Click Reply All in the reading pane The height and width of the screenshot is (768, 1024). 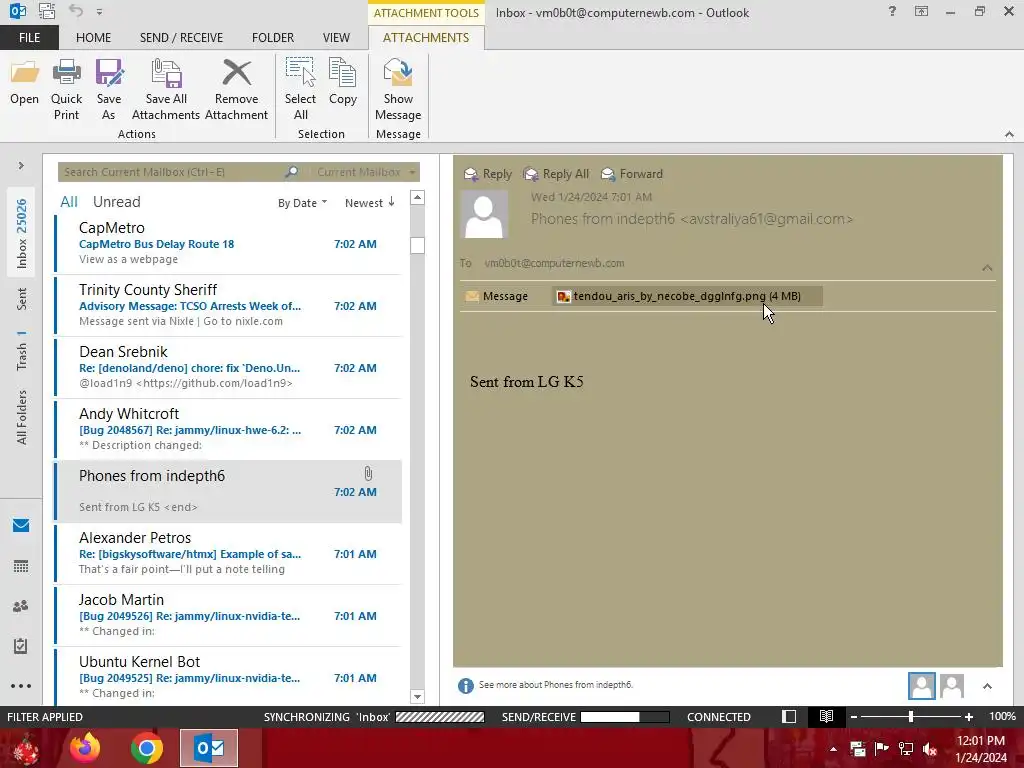556,174
